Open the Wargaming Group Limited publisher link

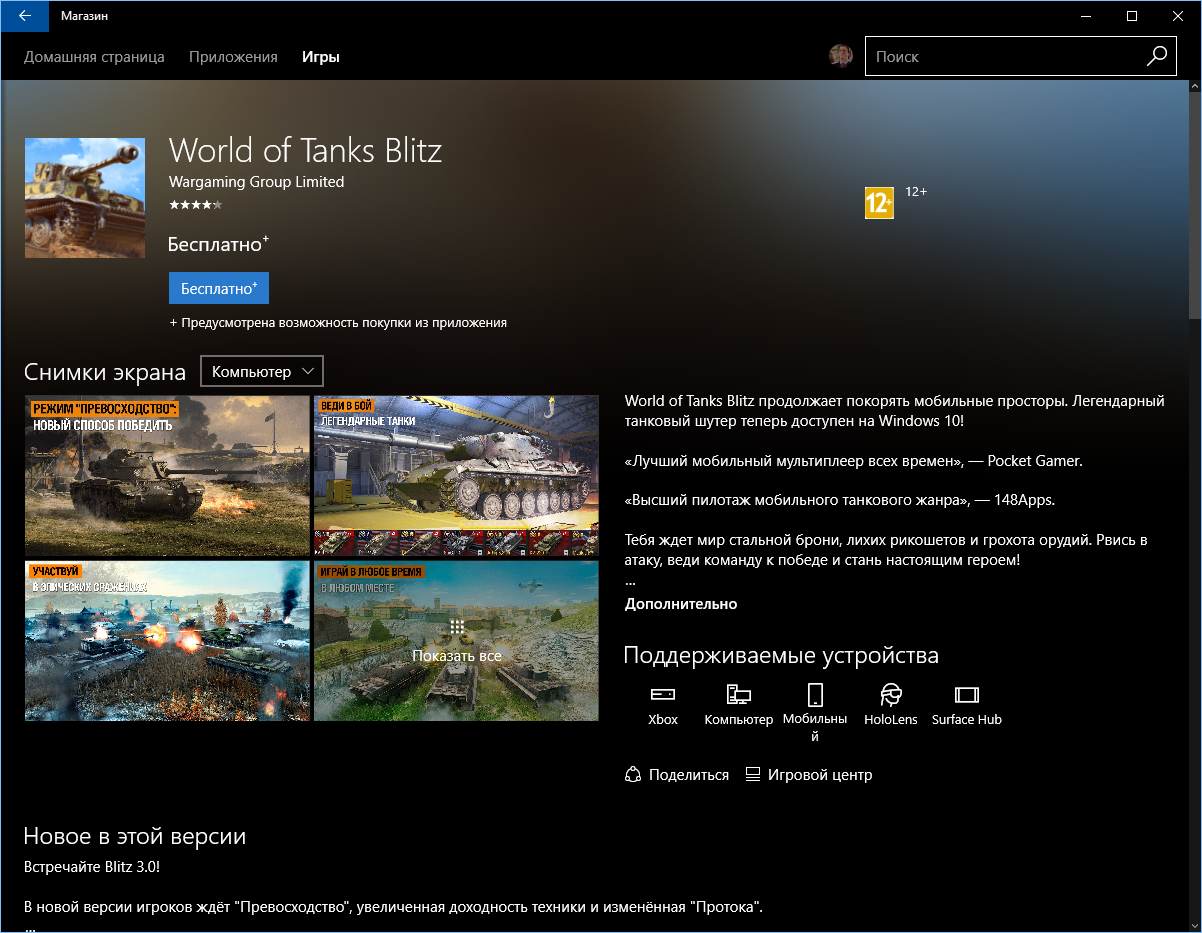(x=256, y=182)
